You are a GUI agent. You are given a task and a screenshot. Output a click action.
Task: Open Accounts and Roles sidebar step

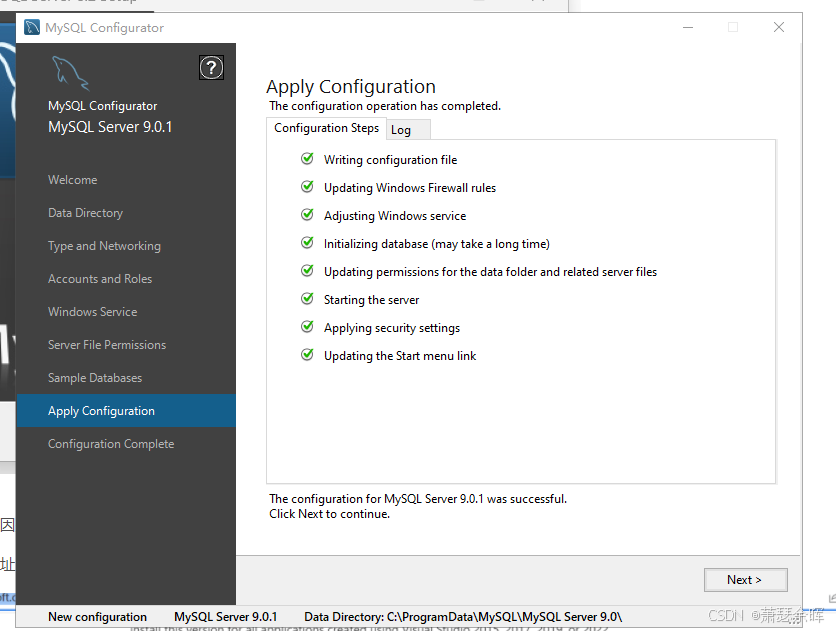100,279
